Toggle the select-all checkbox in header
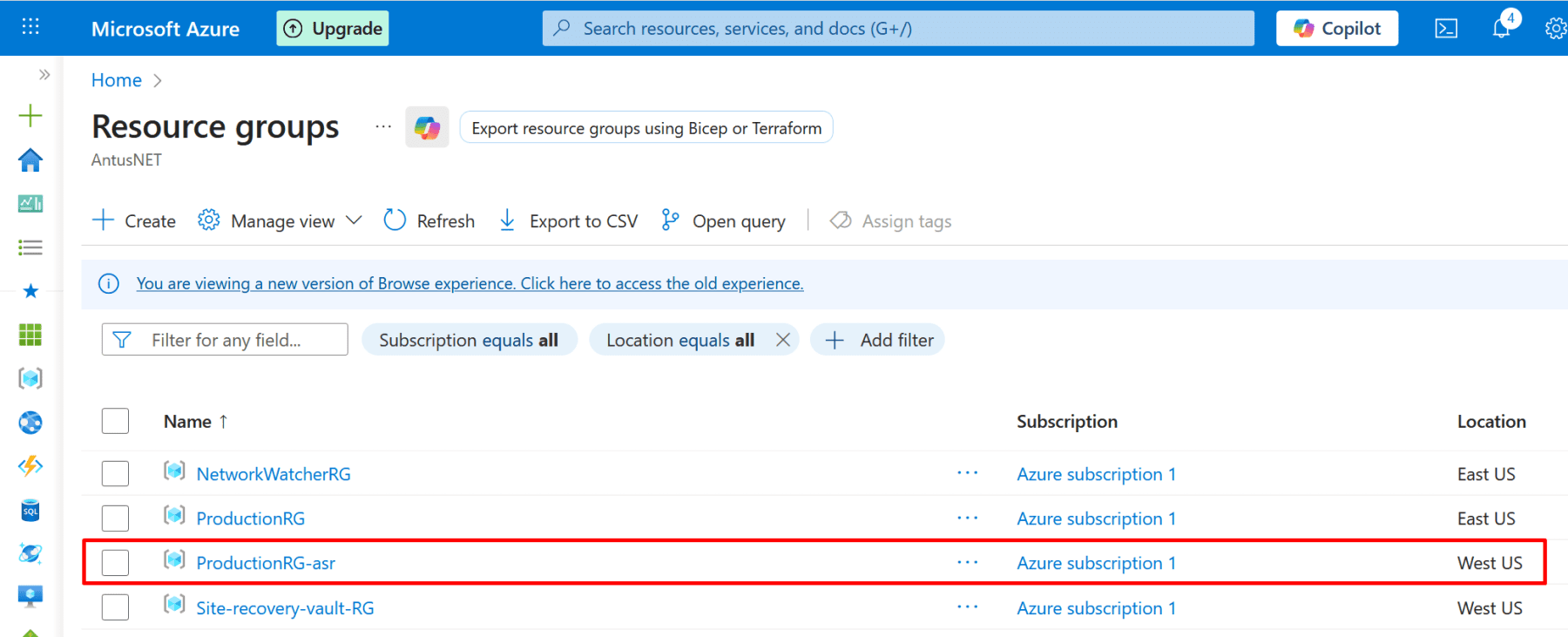The image size is (1568, 637). [115, 422]
